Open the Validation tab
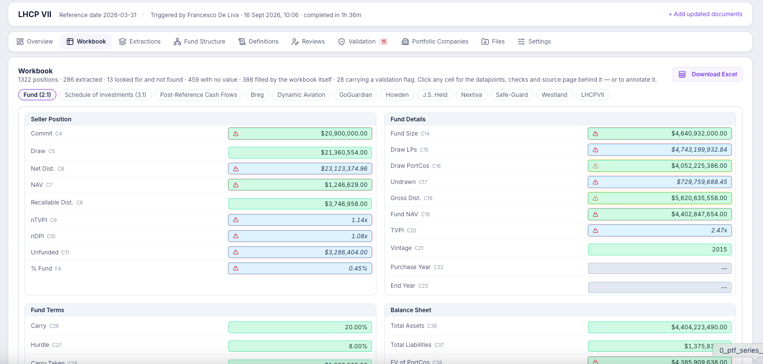This screenshot has width=763, height=364. [363, 41]
